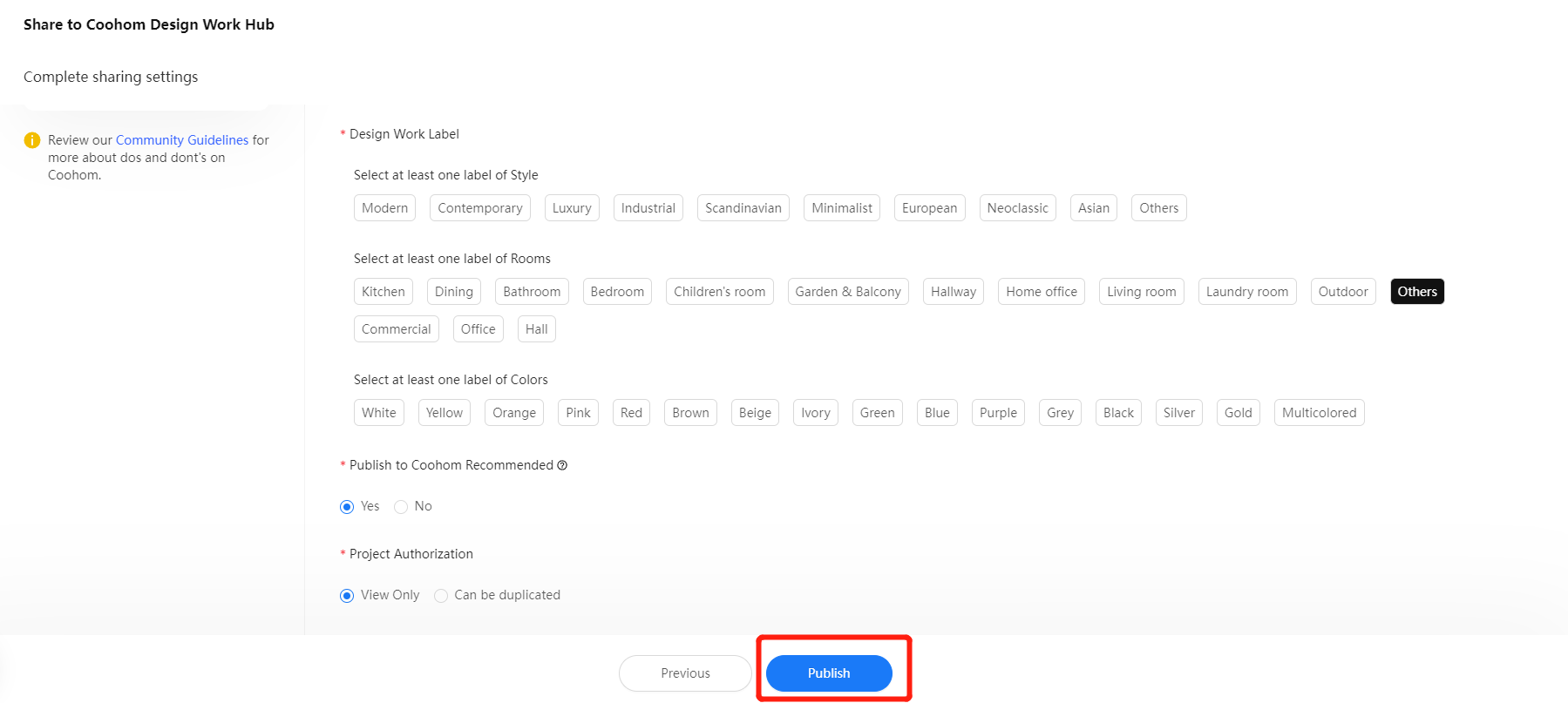The width and height of the screenshot is (1568, 703).
Task: Go back with the Previous button
Action: (685, 673)
